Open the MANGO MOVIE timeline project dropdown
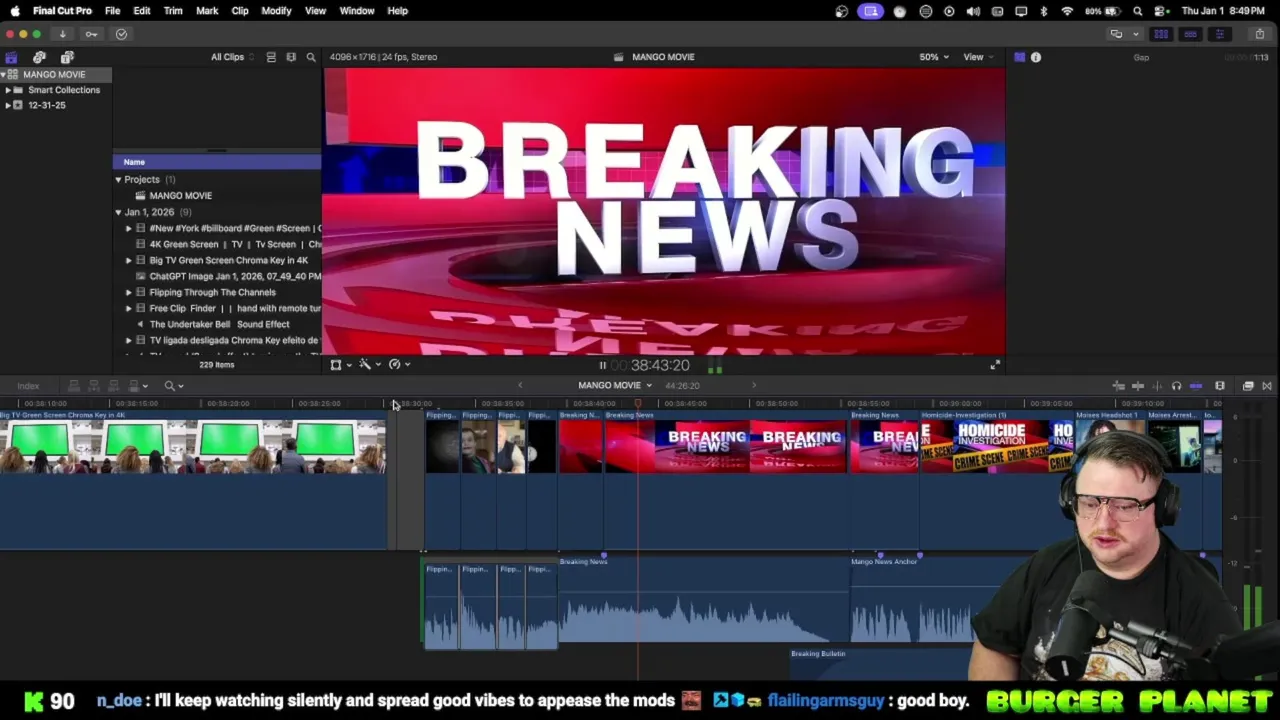 coord(614,385)
